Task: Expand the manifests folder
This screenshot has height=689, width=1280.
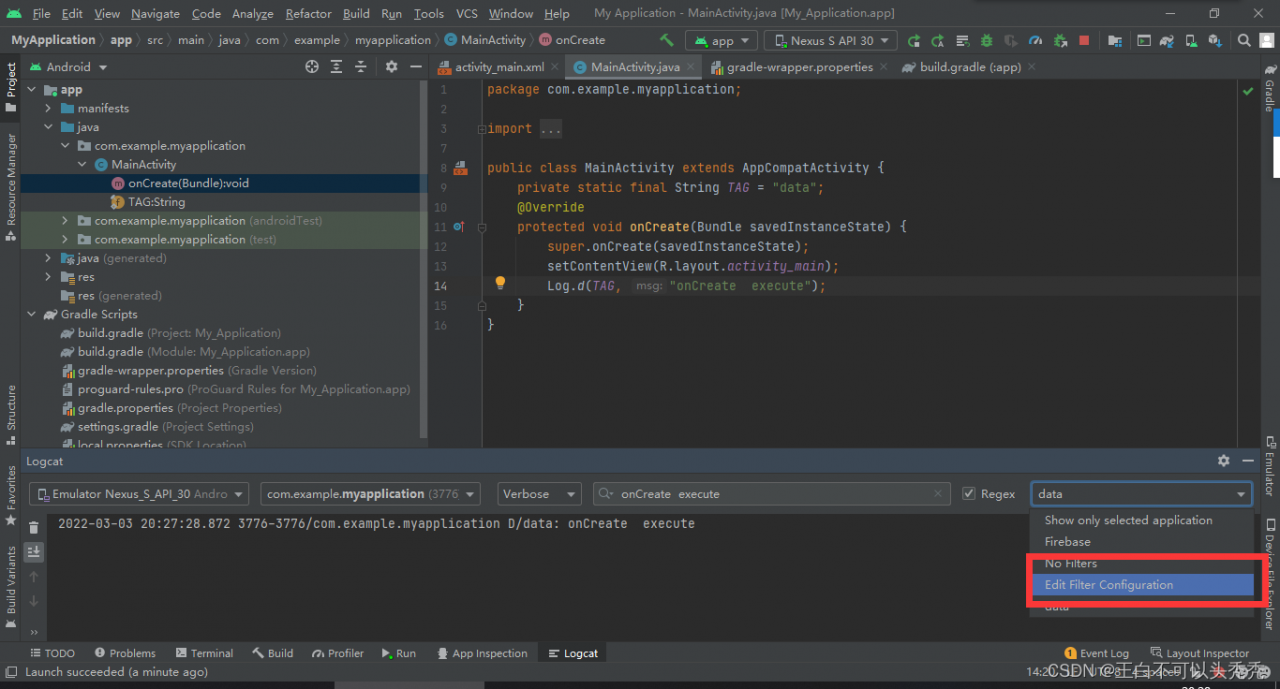Action: click(x=48, y=108)
